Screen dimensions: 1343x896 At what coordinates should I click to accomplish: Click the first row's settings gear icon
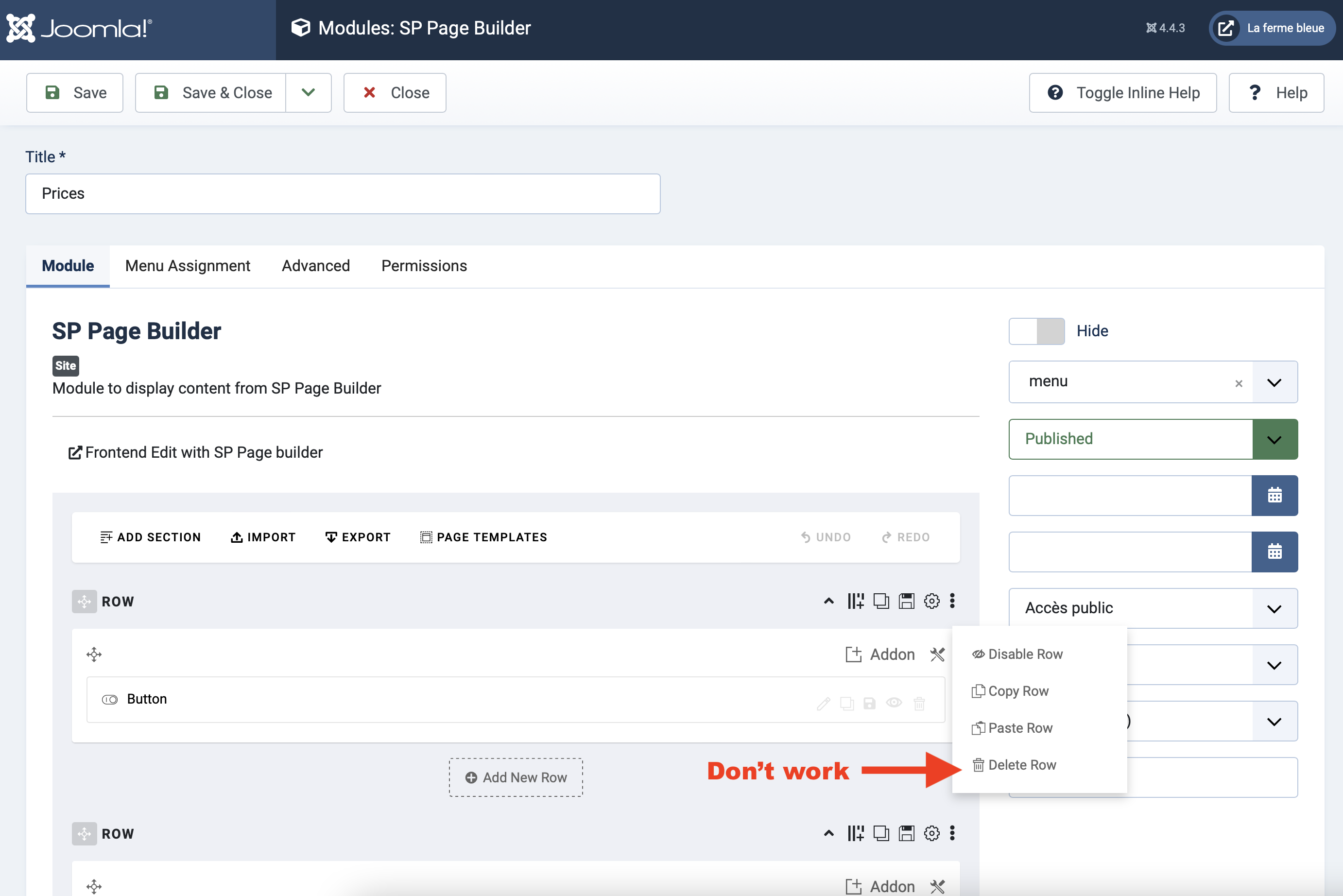coord(932,601)
